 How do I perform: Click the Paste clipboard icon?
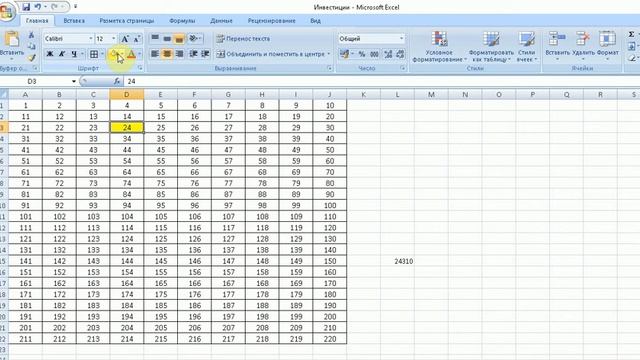pyautogui.click(x=11, y=40)
